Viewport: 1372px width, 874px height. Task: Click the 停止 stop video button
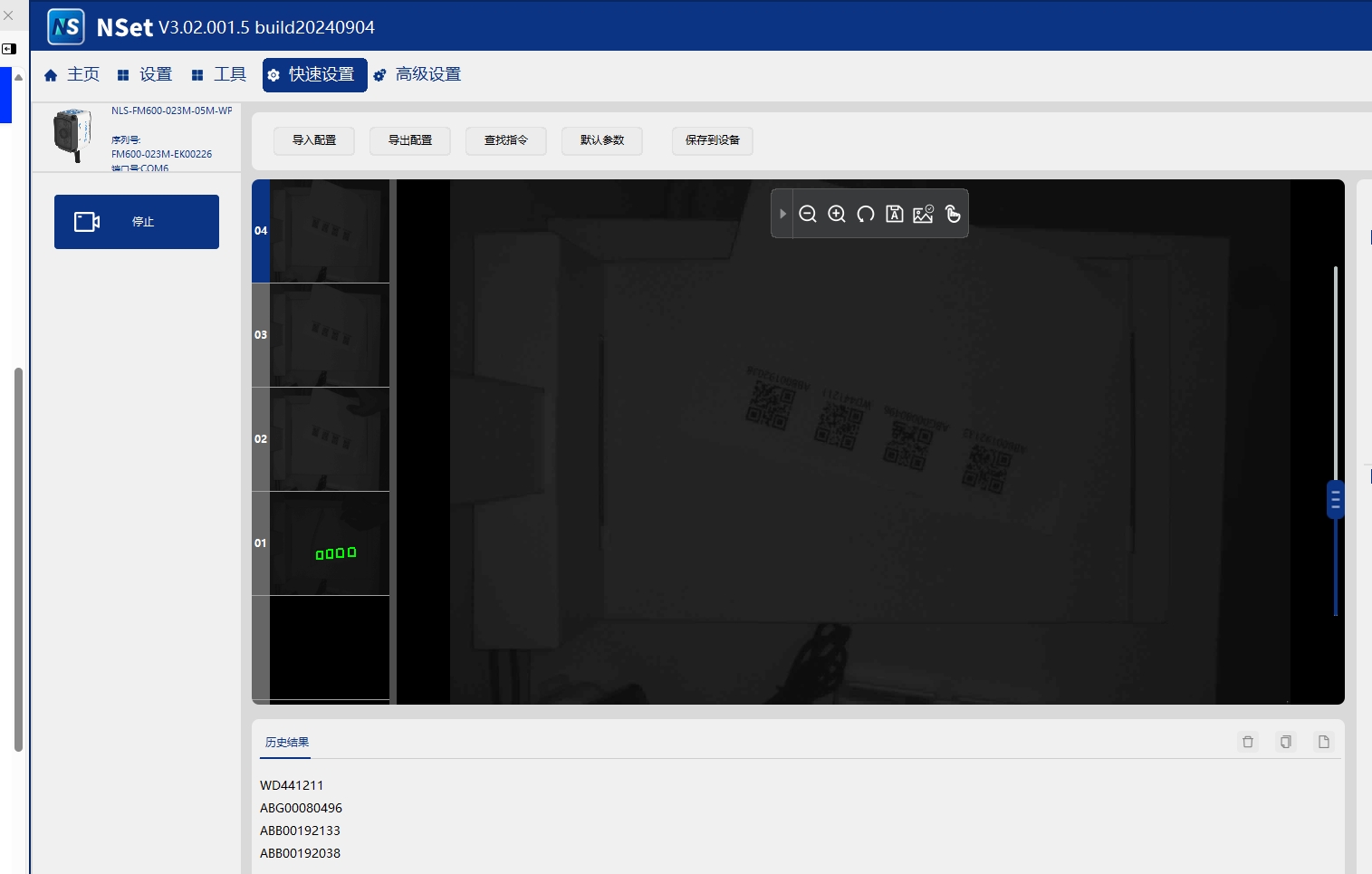pyautogui.click(x=137, y=222)
